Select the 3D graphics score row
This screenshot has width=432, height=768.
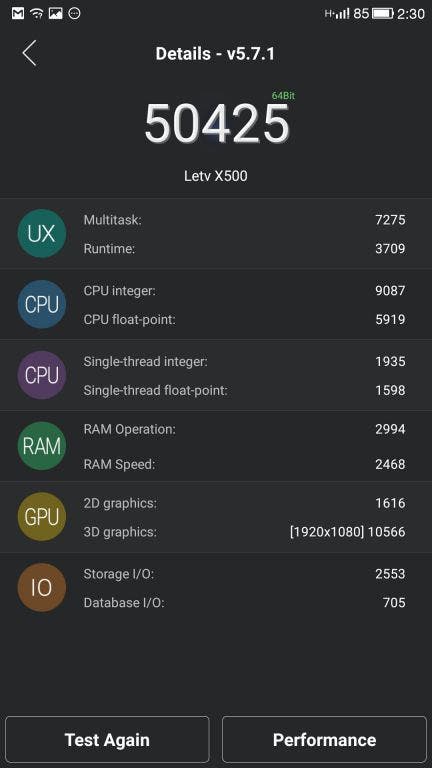click(x=244, y=531)
